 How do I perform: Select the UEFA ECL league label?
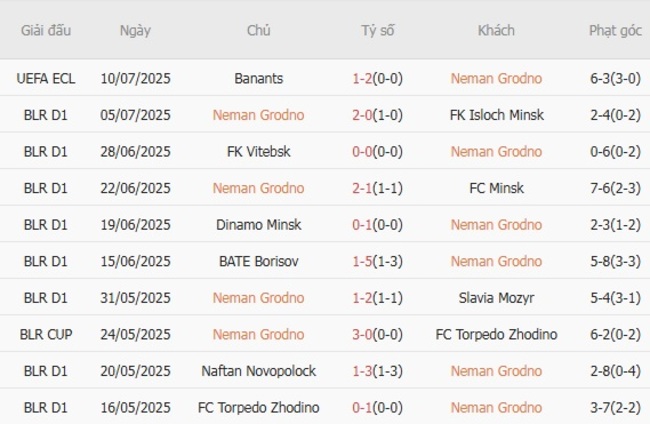[46, 78]
